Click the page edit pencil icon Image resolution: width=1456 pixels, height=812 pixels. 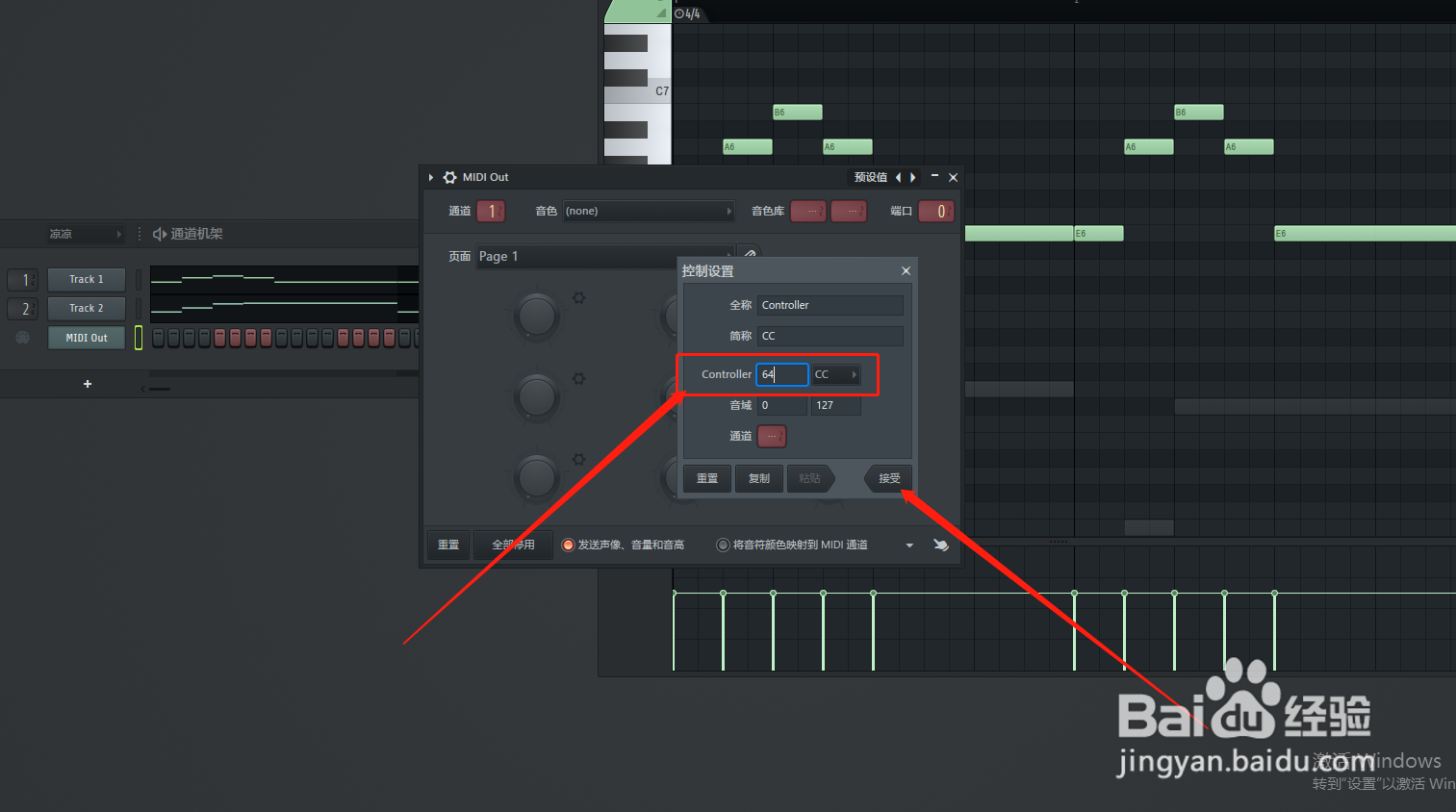pos(750,256)
